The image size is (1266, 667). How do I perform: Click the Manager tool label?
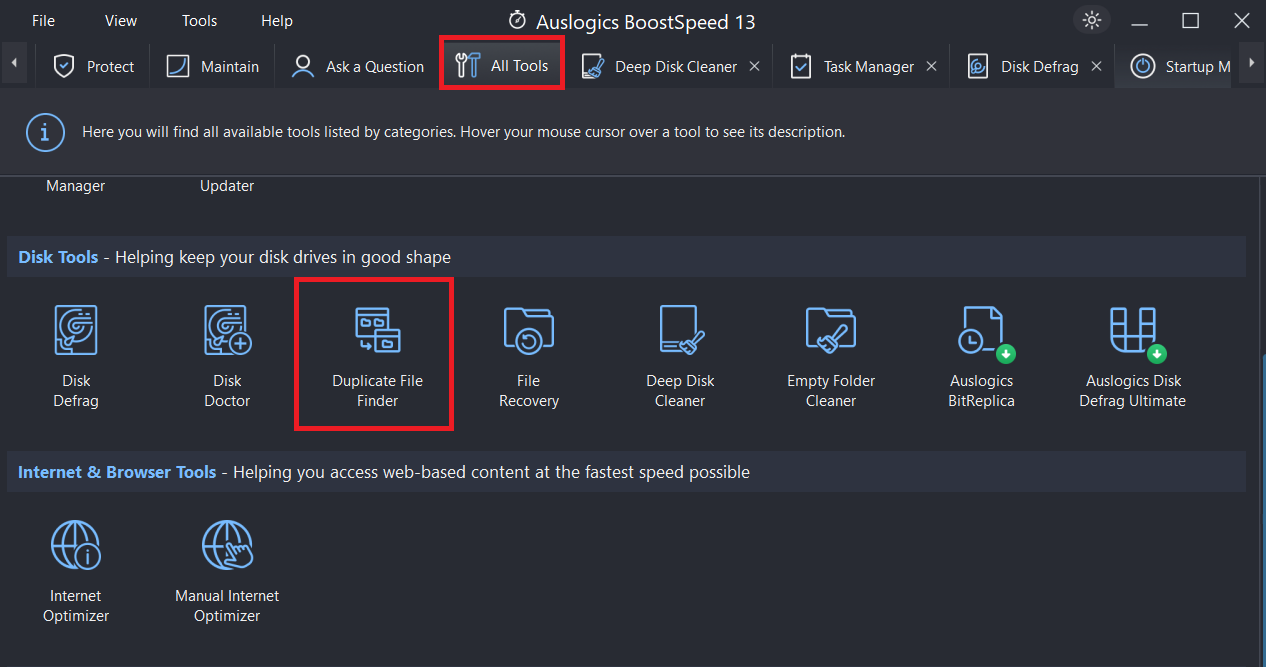(x=76, y=186)
